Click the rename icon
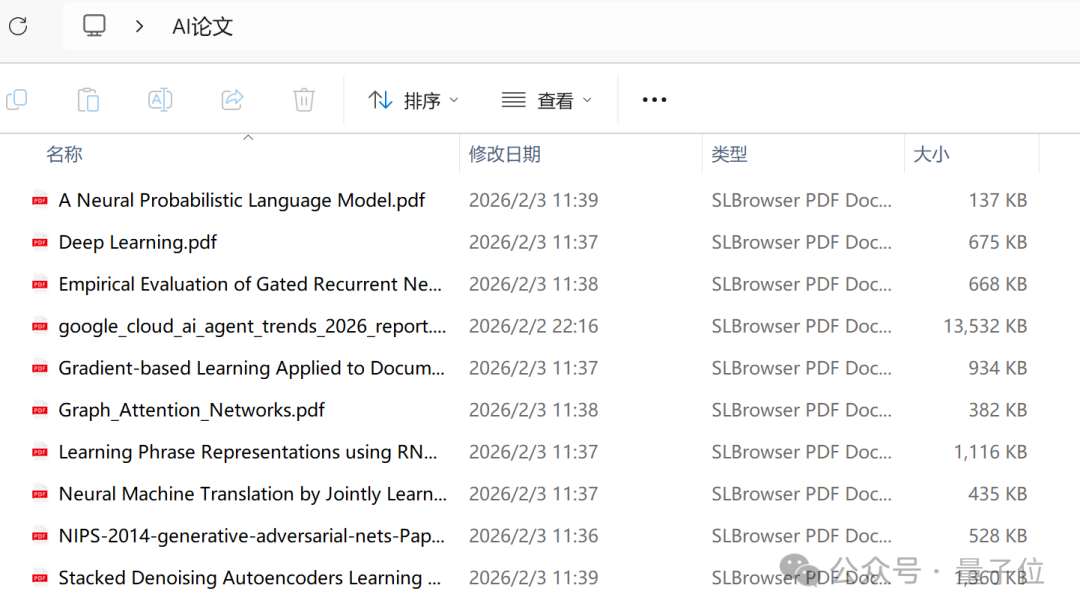This screenshot has height=615, width=1080. (x=160, y=100)
